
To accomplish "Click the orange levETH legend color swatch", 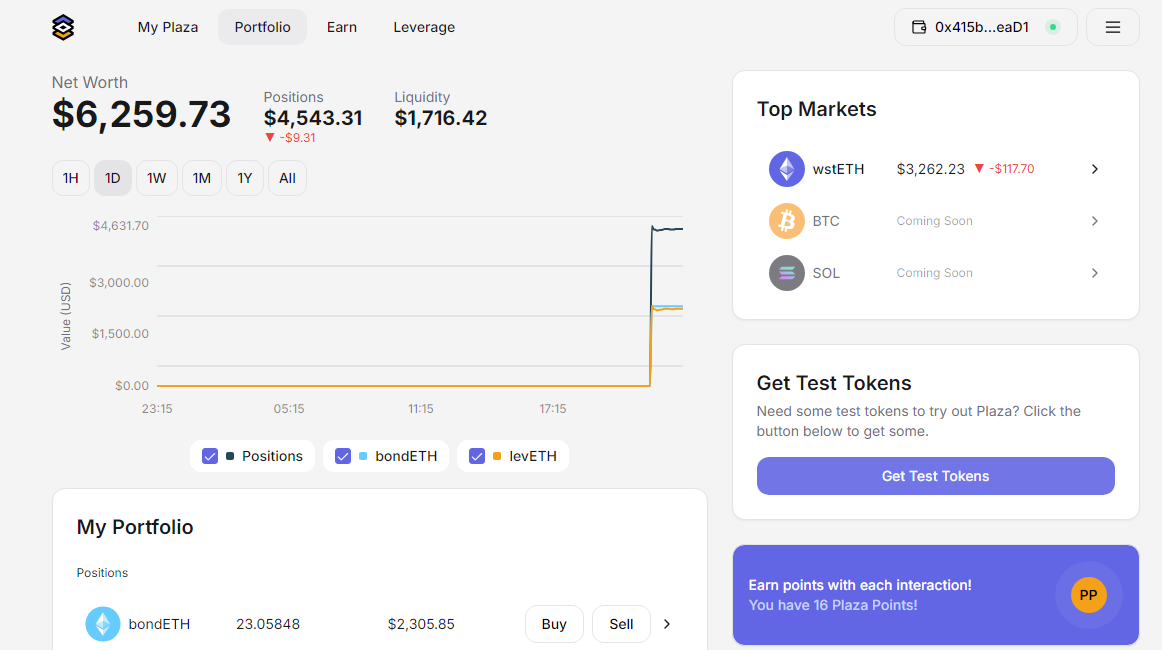I will pos(497,456).
